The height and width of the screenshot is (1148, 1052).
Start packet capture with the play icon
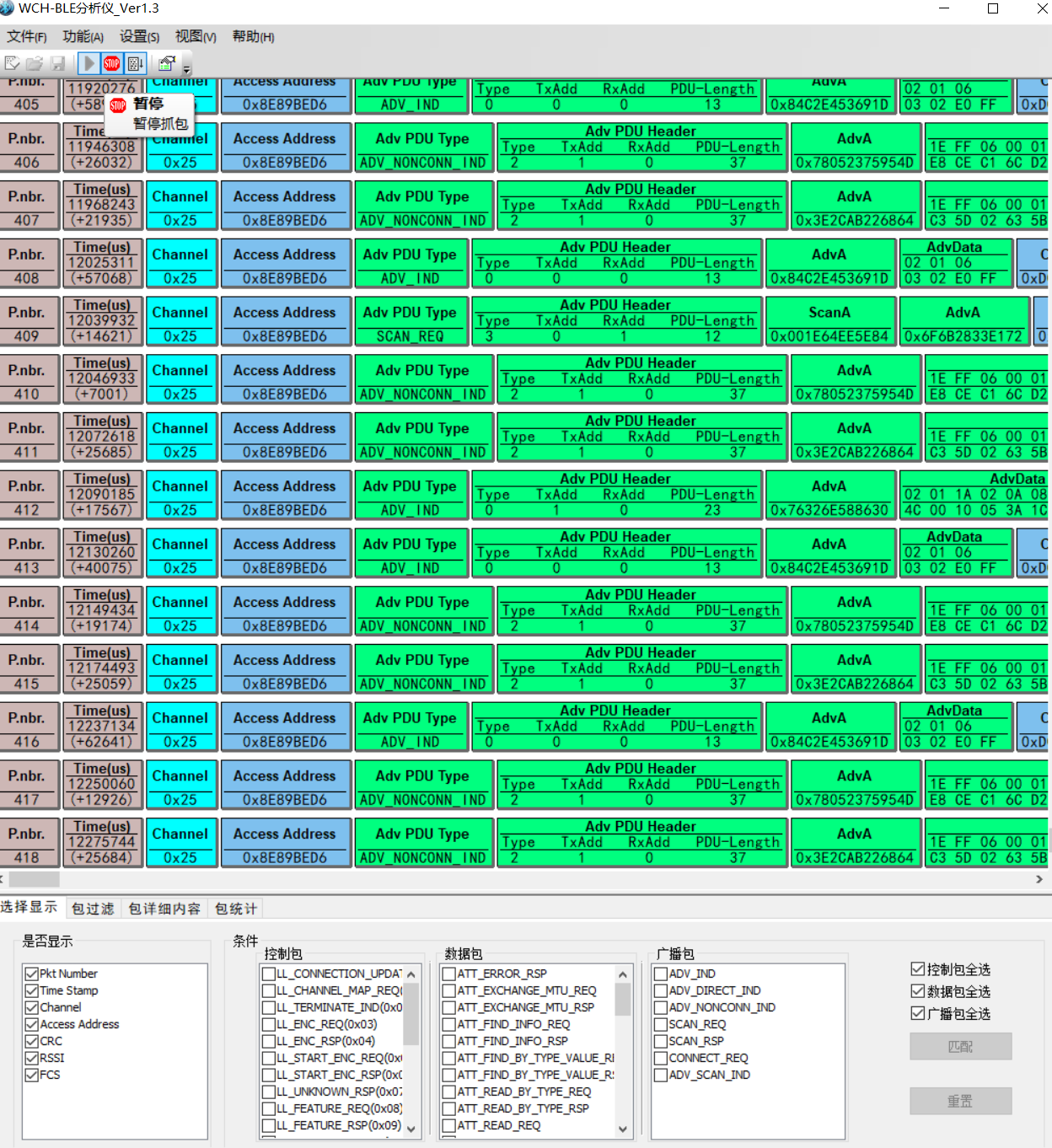click(89, 62)
